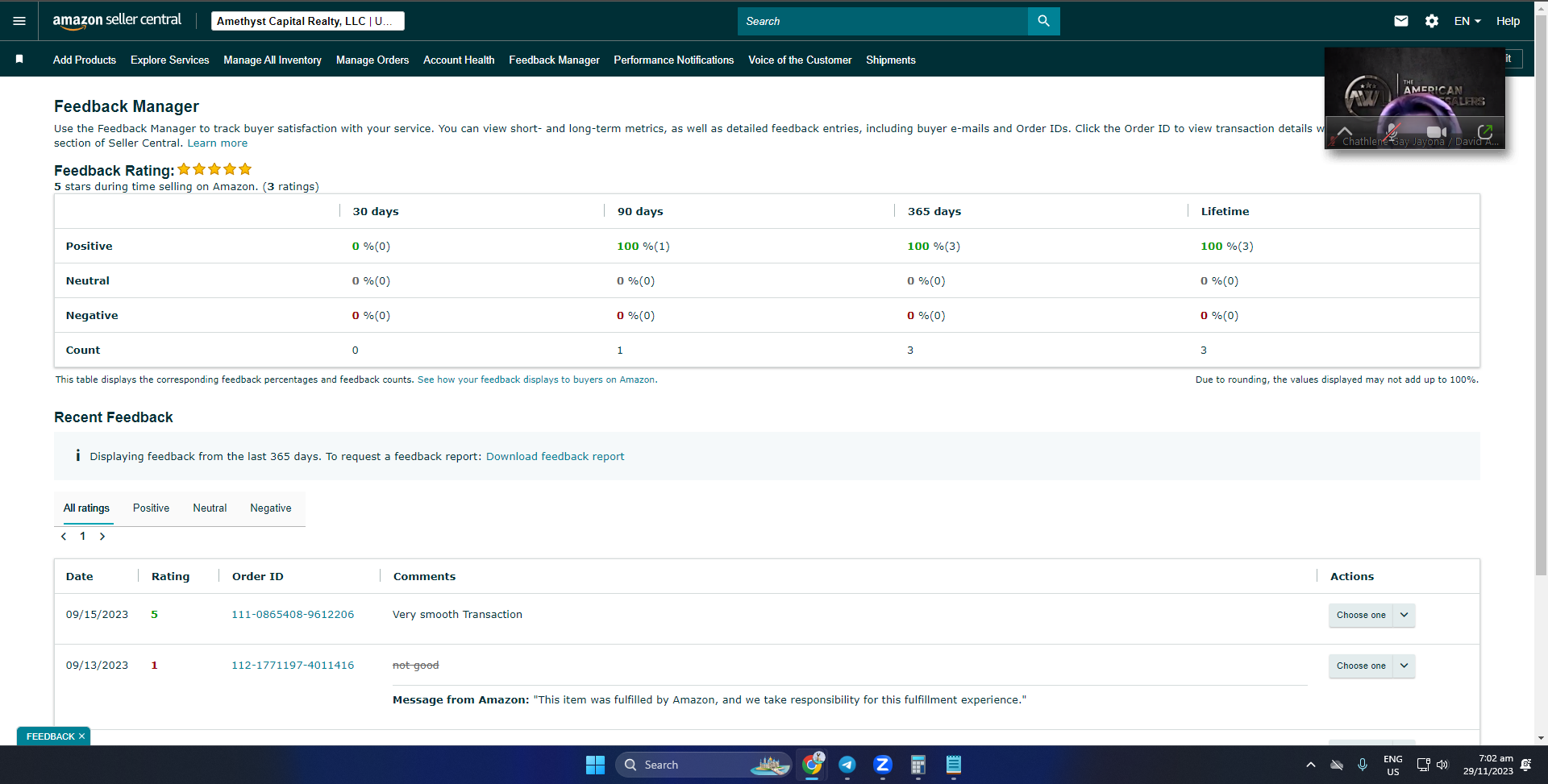Open Account Health menu item
The height and width of the screenshot is (784, 1548).
459,60
